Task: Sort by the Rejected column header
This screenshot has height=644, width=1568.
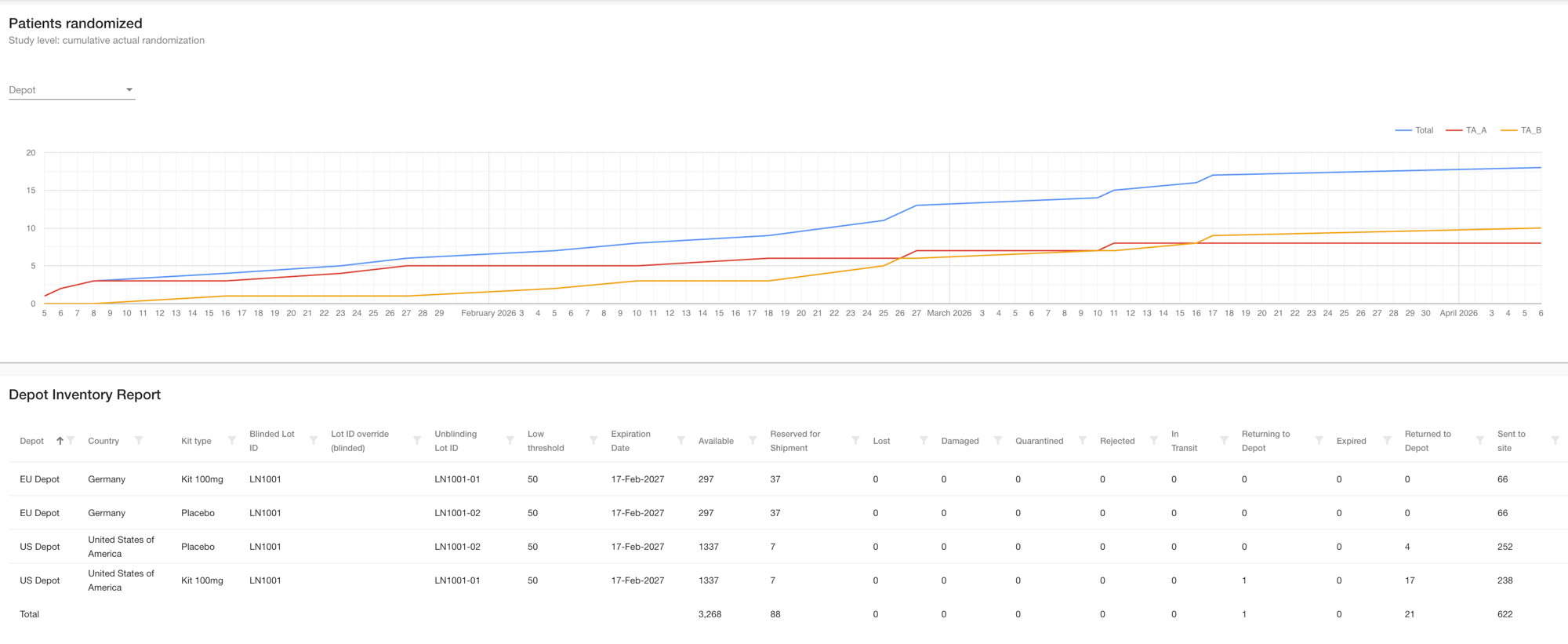Action: [x=1117, y=441]
